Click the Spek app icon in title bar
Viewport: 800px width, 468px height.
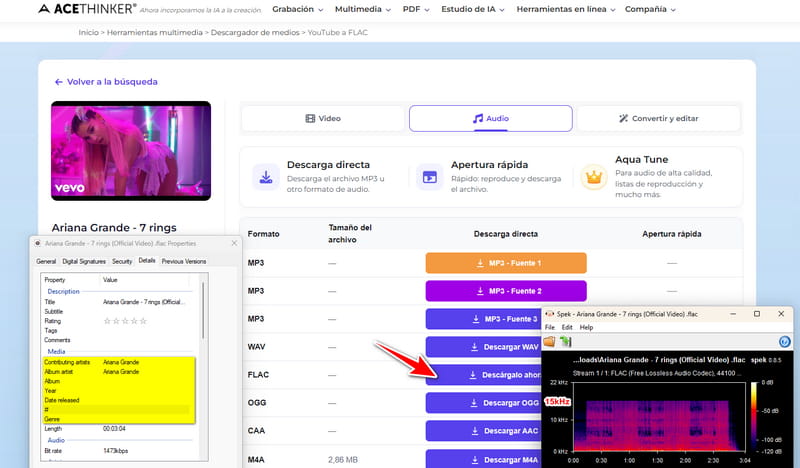[549, 314]
